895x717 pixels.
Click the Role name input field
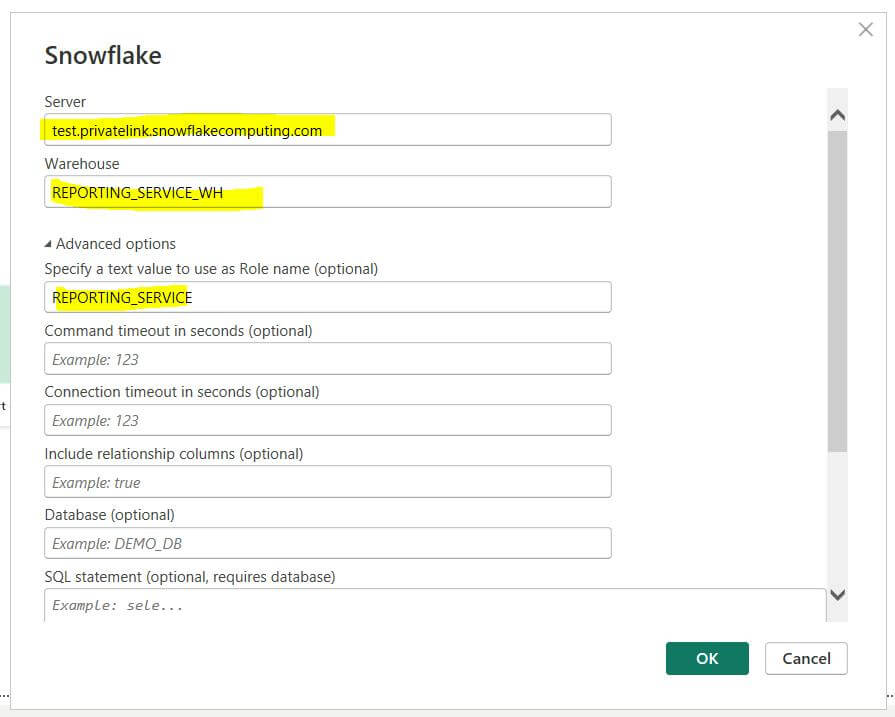click(328, 297)
